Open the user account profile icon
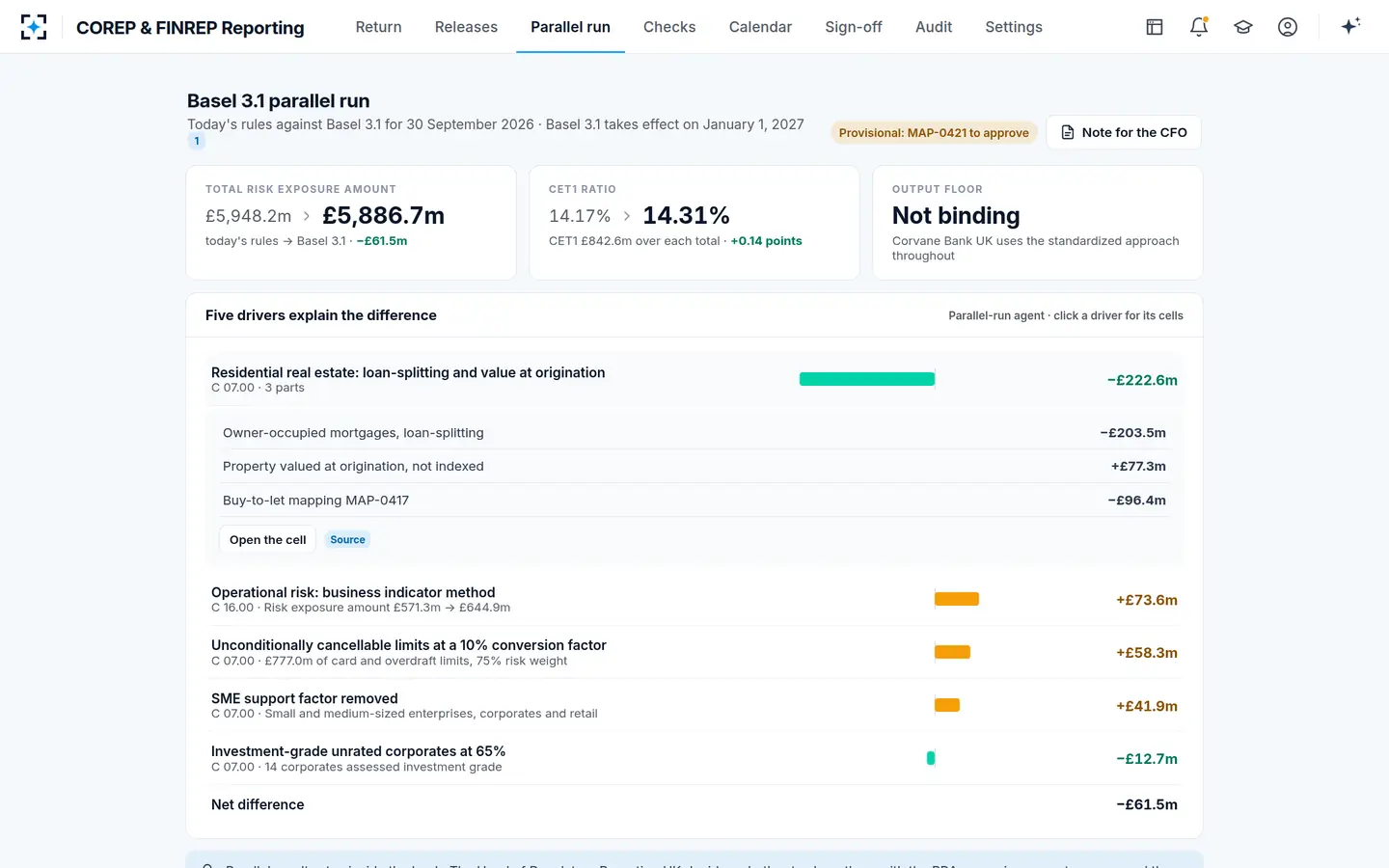 1288,27
